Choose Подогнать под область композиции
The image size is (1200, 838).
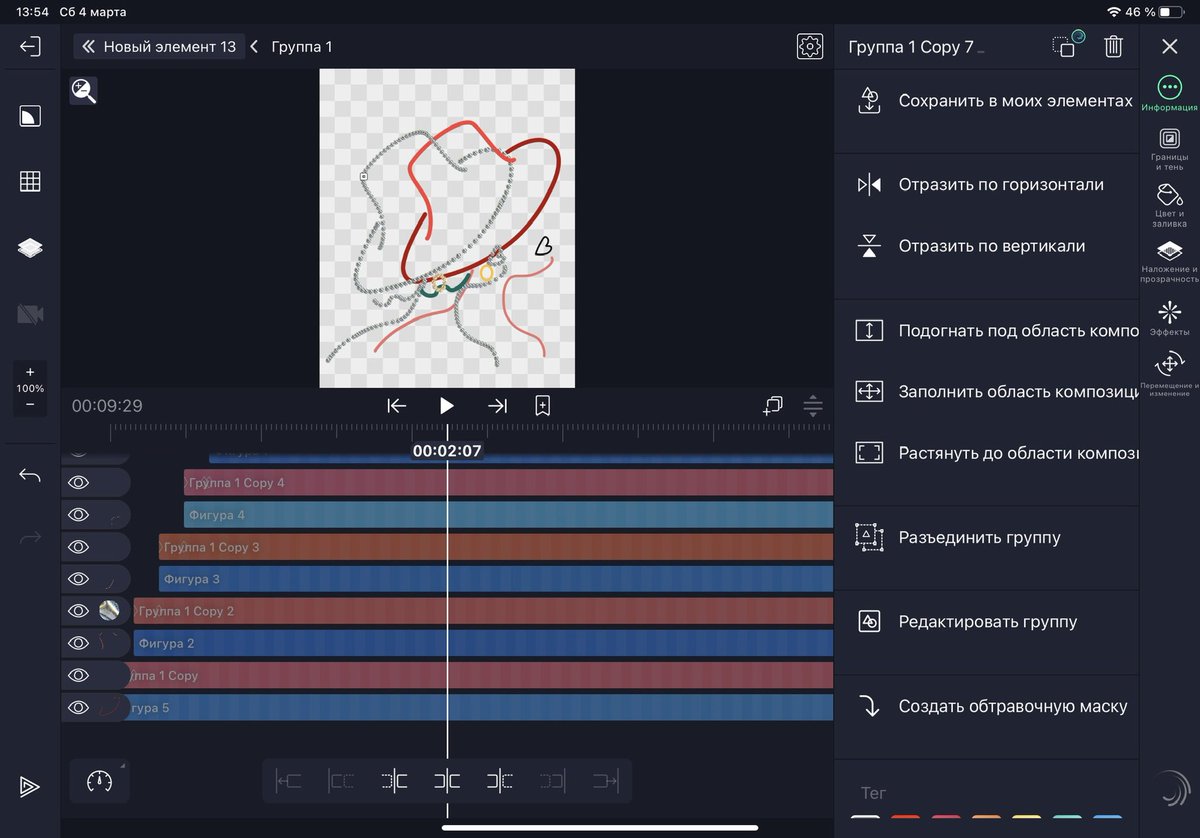coord(987,331)
